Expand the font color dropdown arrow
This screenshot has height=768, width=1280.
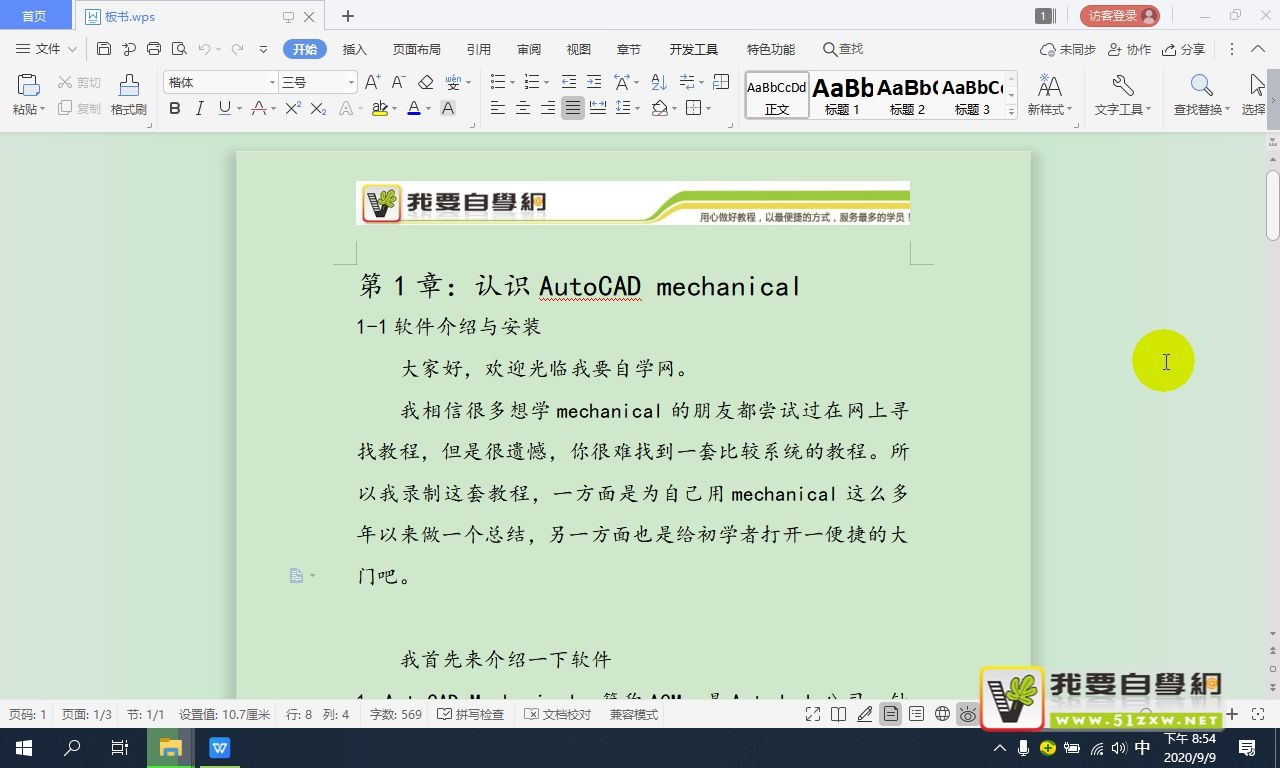click(429, 108)
